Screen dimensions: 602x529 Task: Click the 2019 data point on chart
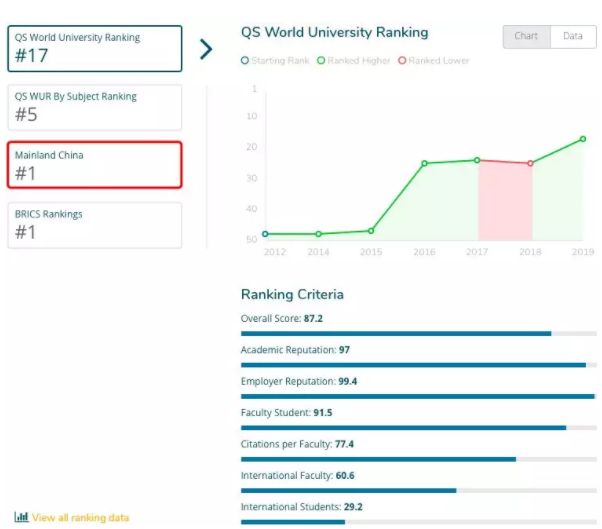[x=583, y=139]
